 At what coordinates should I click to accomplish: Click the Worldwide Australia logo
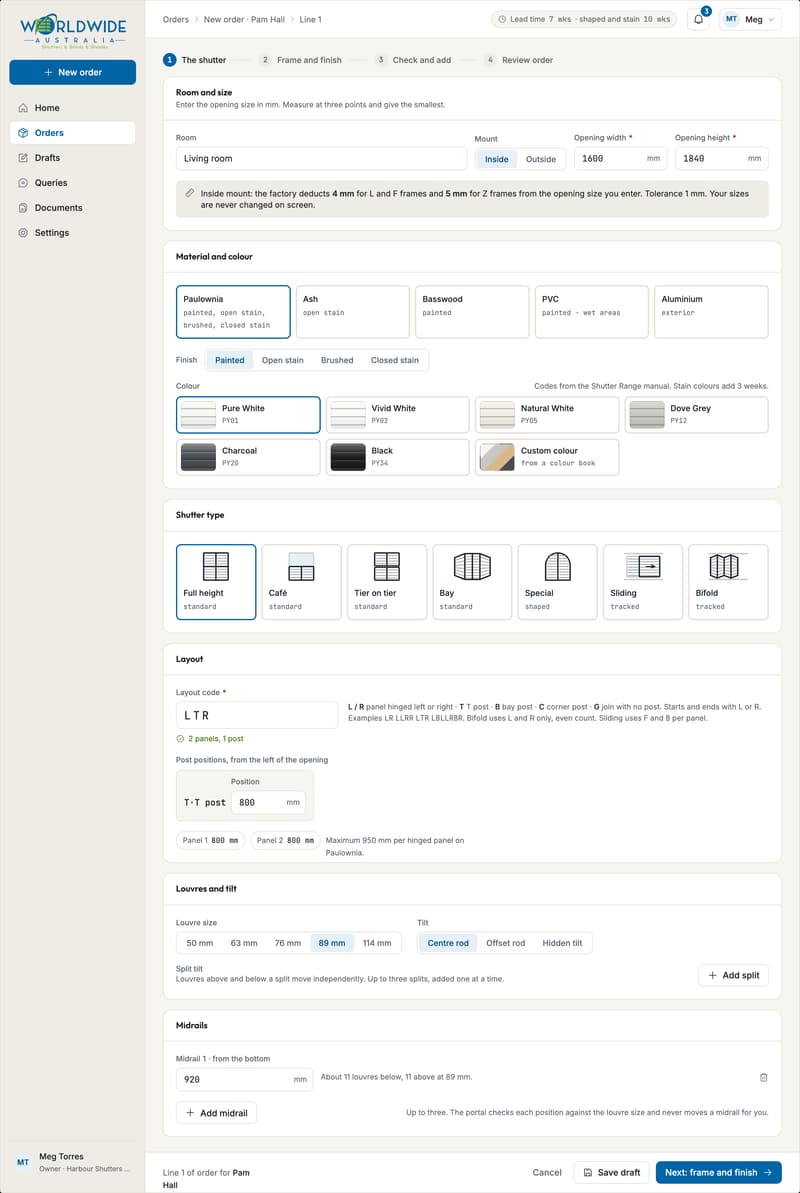[73, 31]
